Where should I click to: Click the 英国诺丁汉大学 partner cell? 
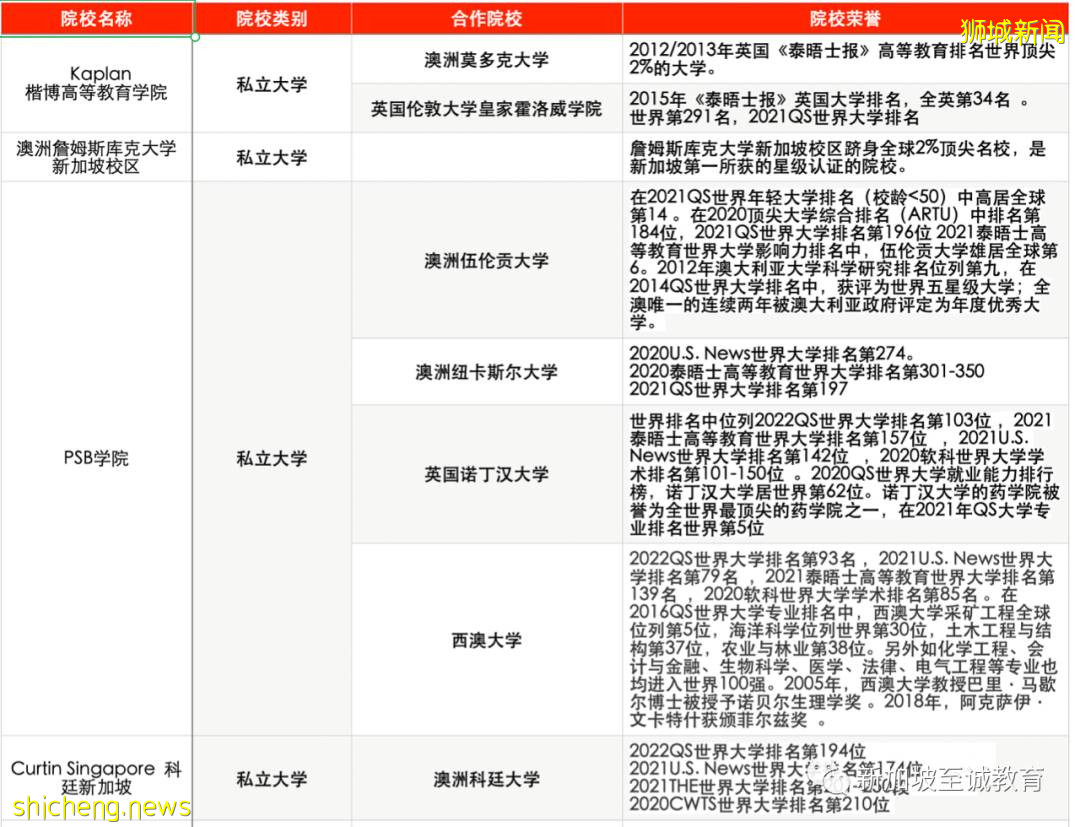click(487, 474)
